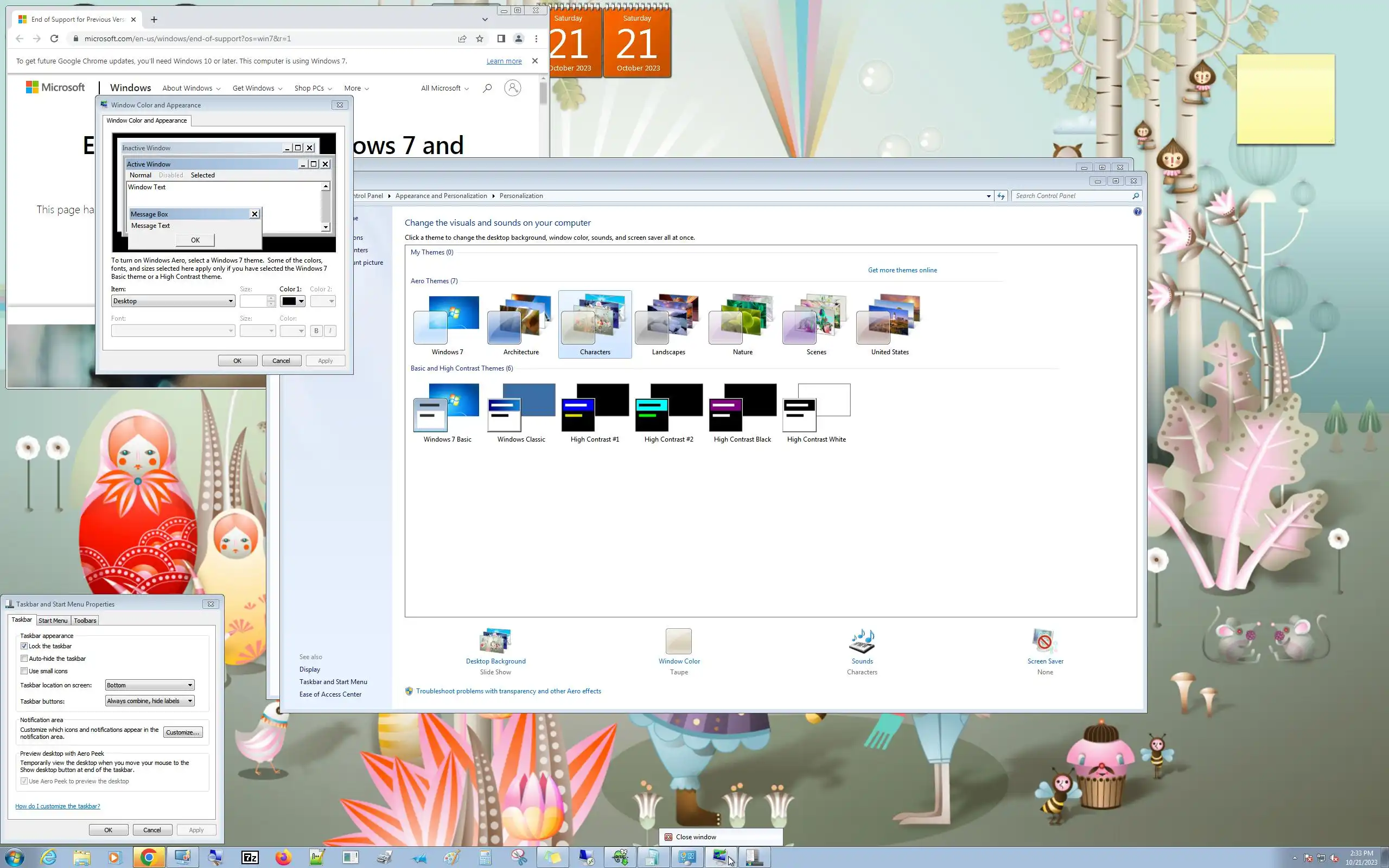The height and width of the screenshot is (868, 1389).
Task: Bookmark this page with the star icon
Action: tap(480, 39)
